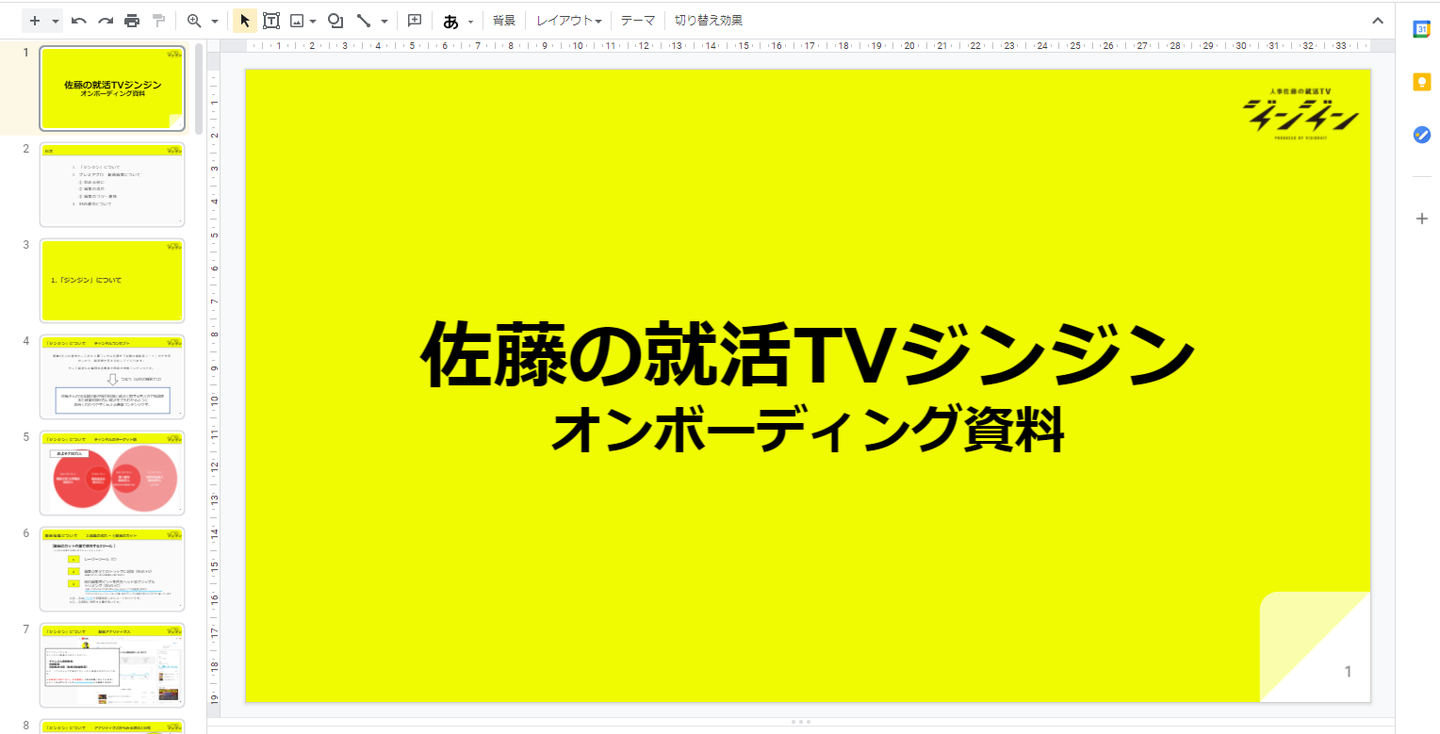Select slide 7 thumbnail in the filmstrip
1440x734 pixels.
(x=112, y=664)
